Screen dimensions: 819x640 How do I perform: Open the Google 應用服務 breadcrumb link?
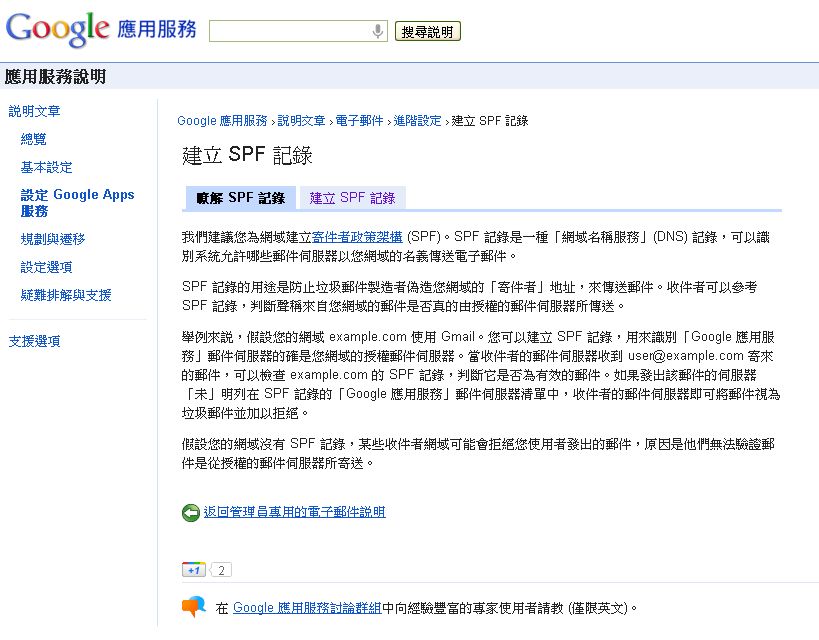point(222,121)
